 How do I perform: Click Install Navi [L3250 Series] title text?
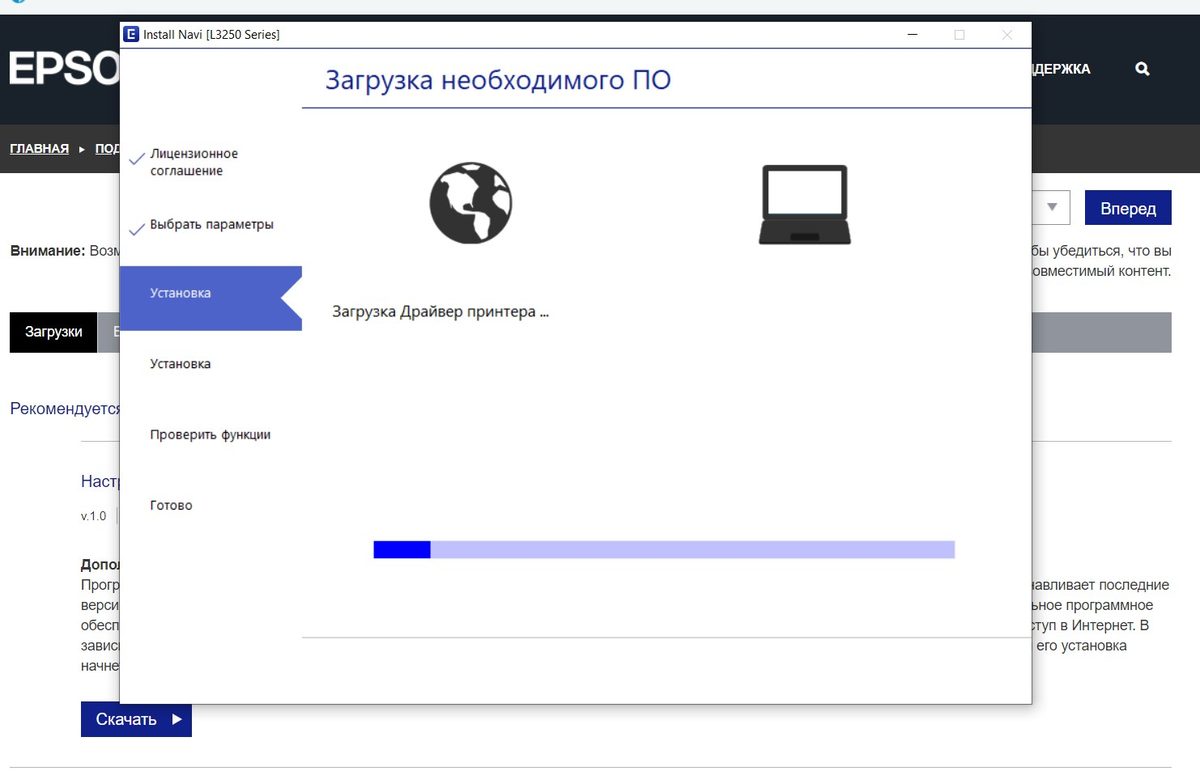pos(213,35)
